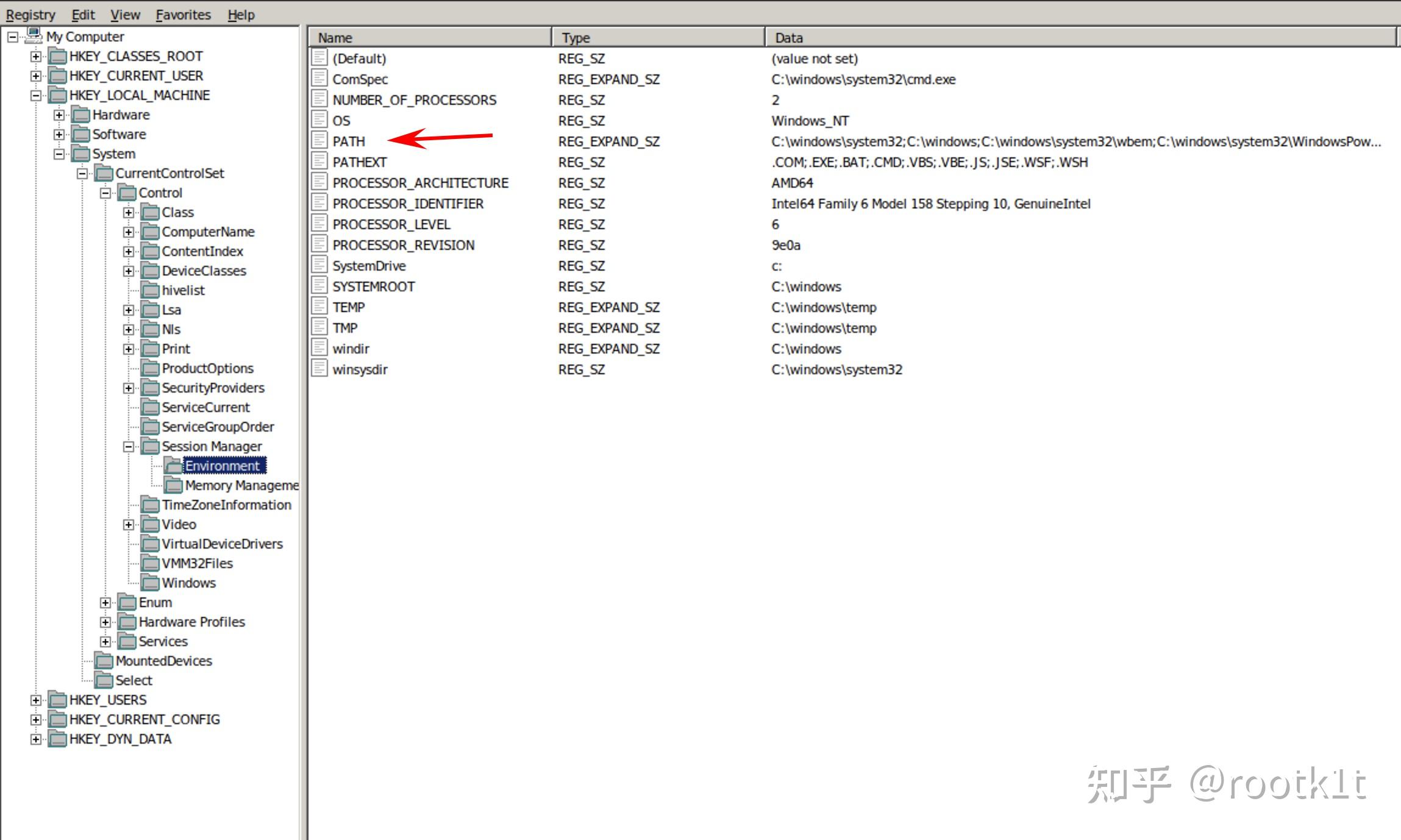Select the PROCESSOR_IDENTIFIER value name
Viewport: 1401px width, 840px height.
(408, 204)
